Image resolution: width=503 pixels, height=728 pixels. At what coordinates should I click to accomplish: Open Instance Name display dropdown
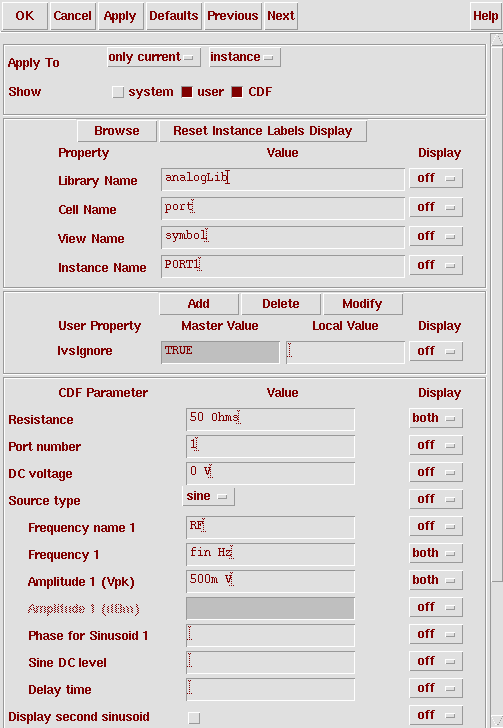click(436, 265)
